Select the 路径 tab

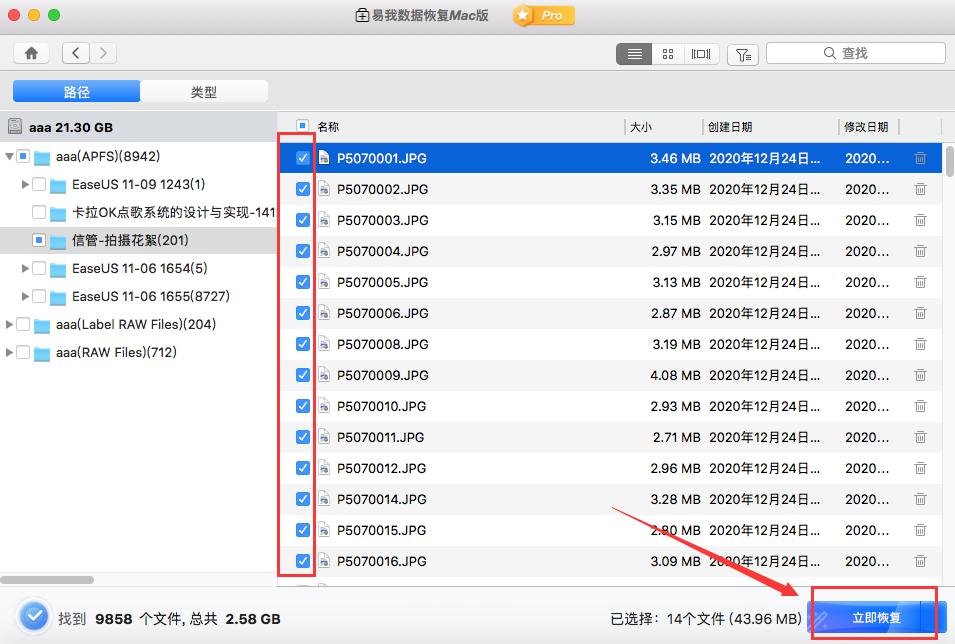[x=77, y=92]
